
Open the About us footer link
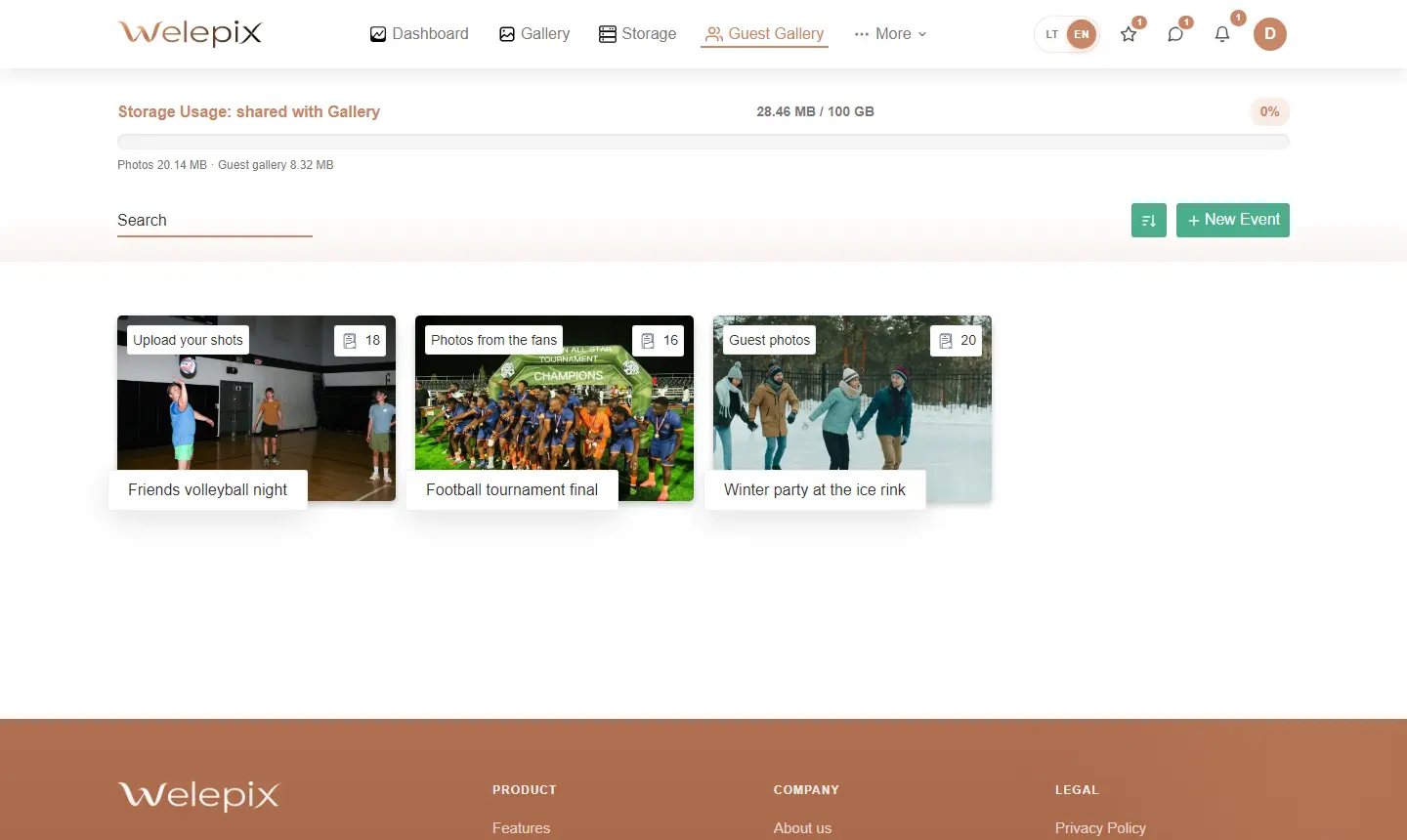click(802, 827)
